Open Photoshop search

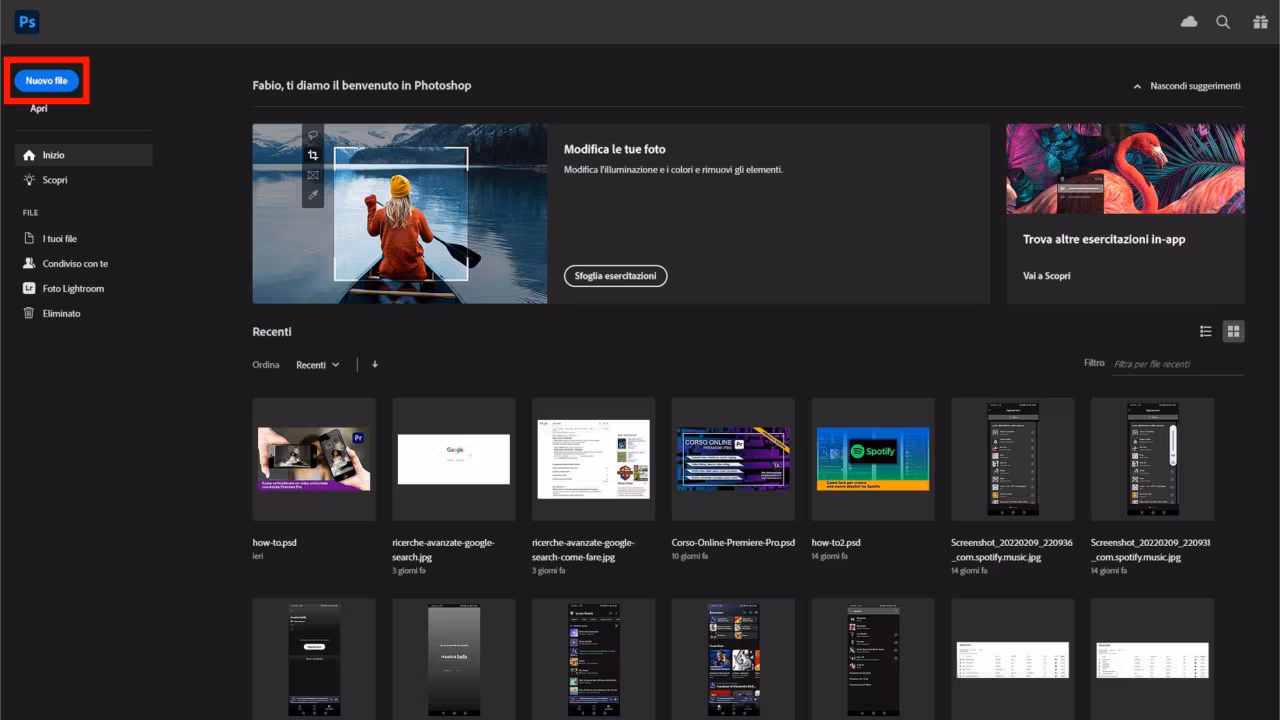[x=1223, y=21]
